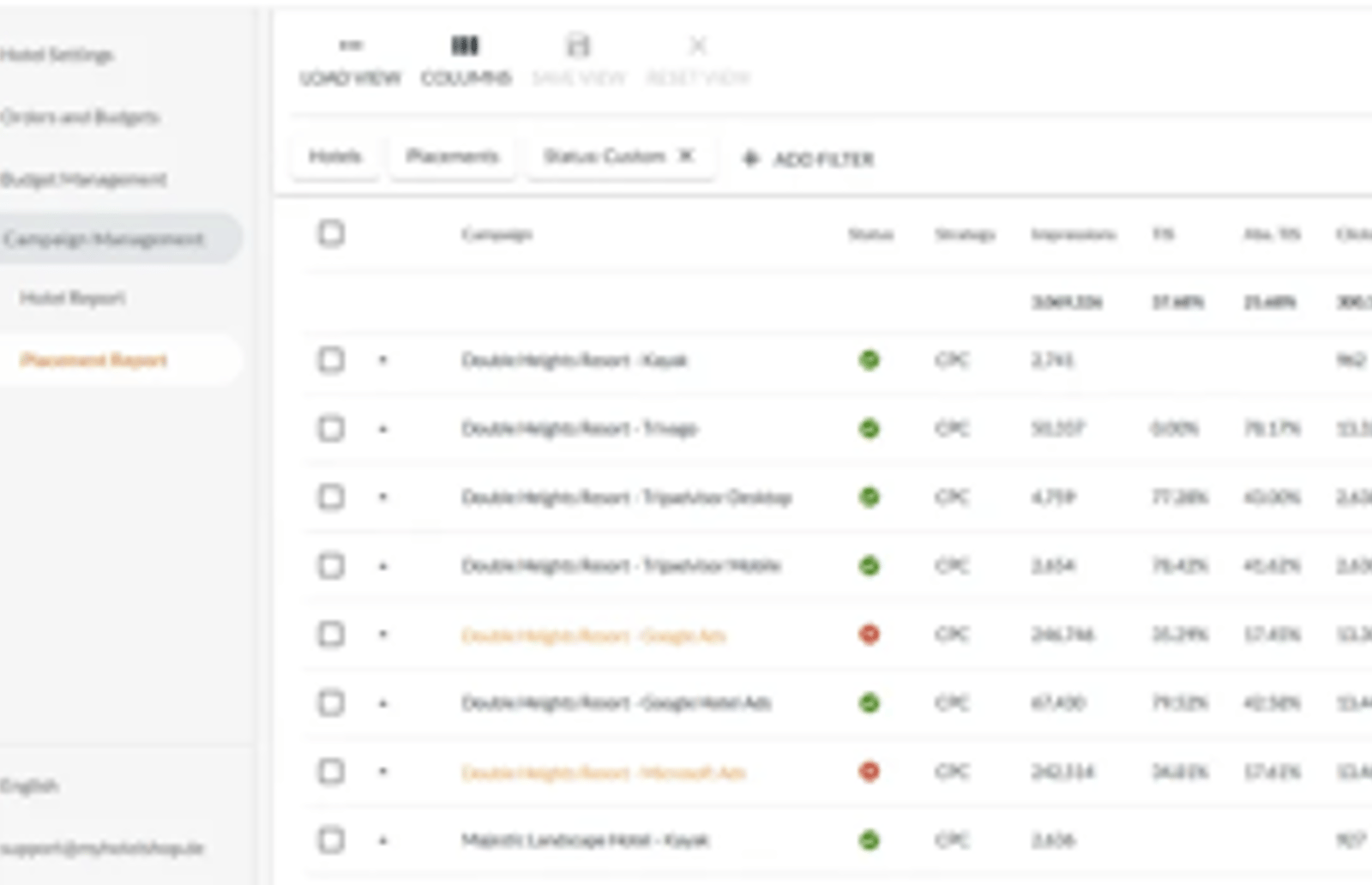This screenshot has height=885, width=1372.
Task: Expand the TripAdvisor Desktop row
Action: tap(383, 497)
